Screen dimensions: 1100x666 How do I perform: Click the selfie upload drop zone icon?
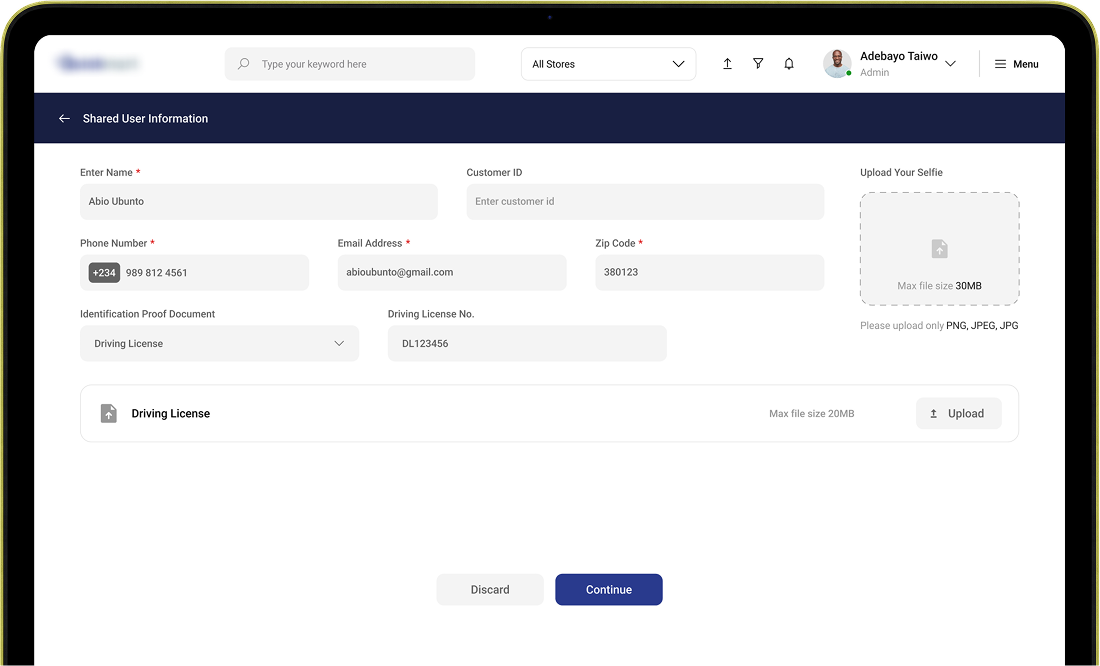tap(939, 248)
